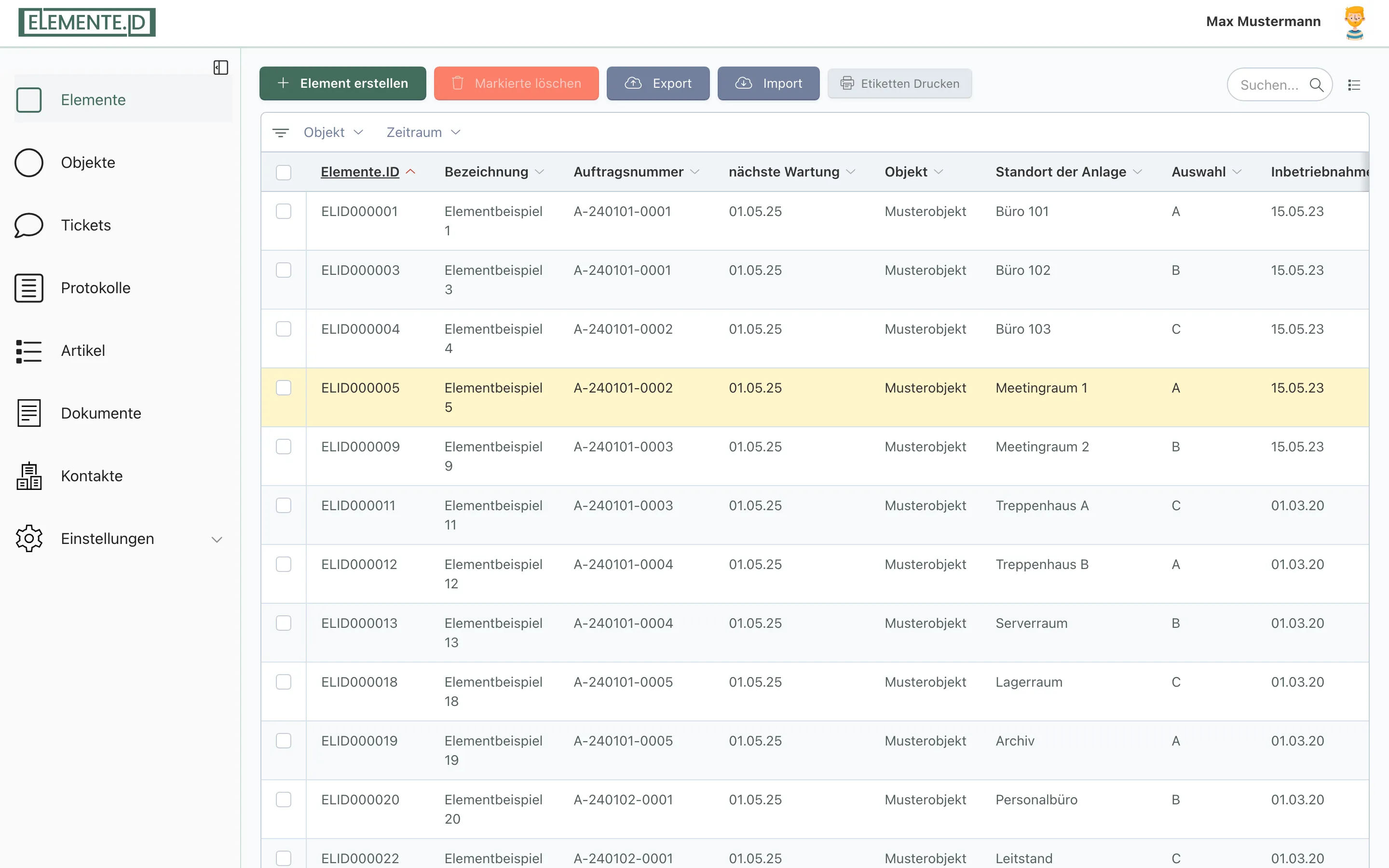Click the Elemente square icon in sidebar

[x=29, y=100]
